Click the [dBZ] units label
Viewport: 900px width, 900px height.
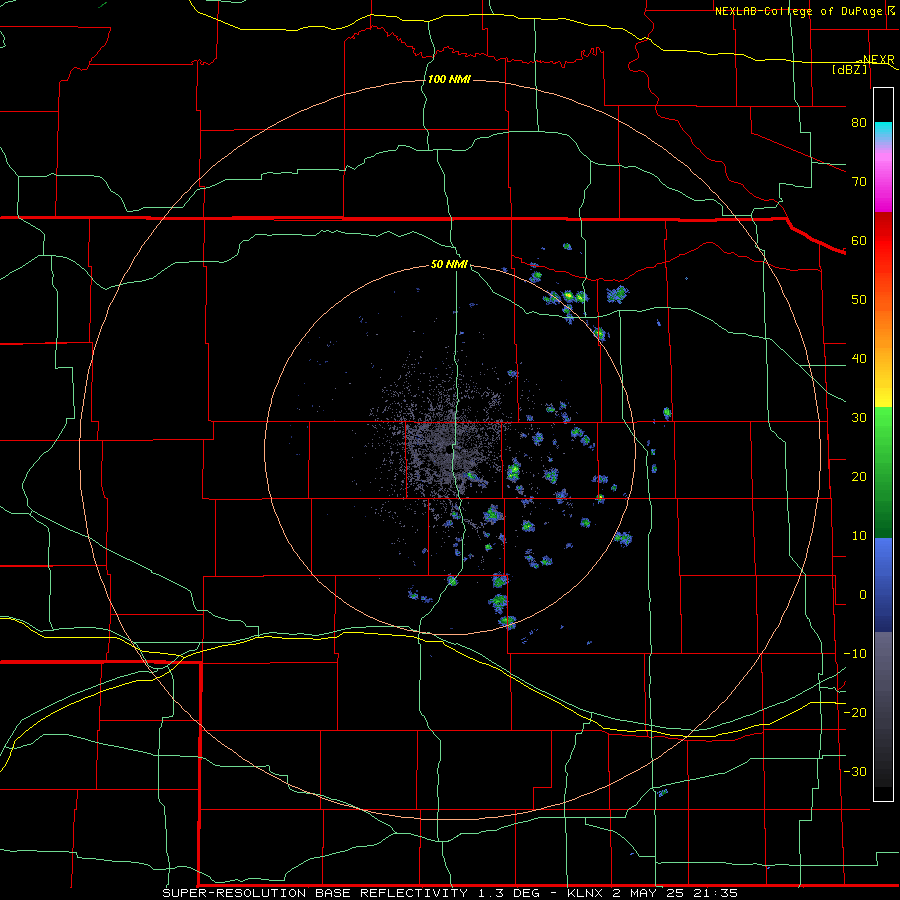click(850, 69)
